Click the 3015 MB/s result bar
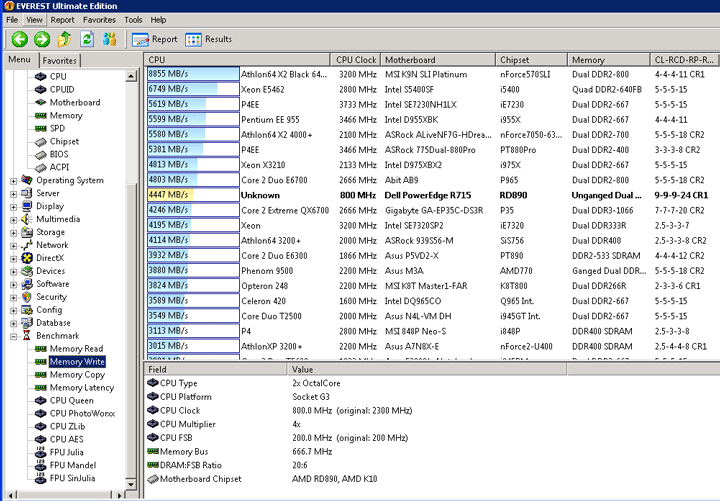The image size is (720, 501). tap(193, 346)
